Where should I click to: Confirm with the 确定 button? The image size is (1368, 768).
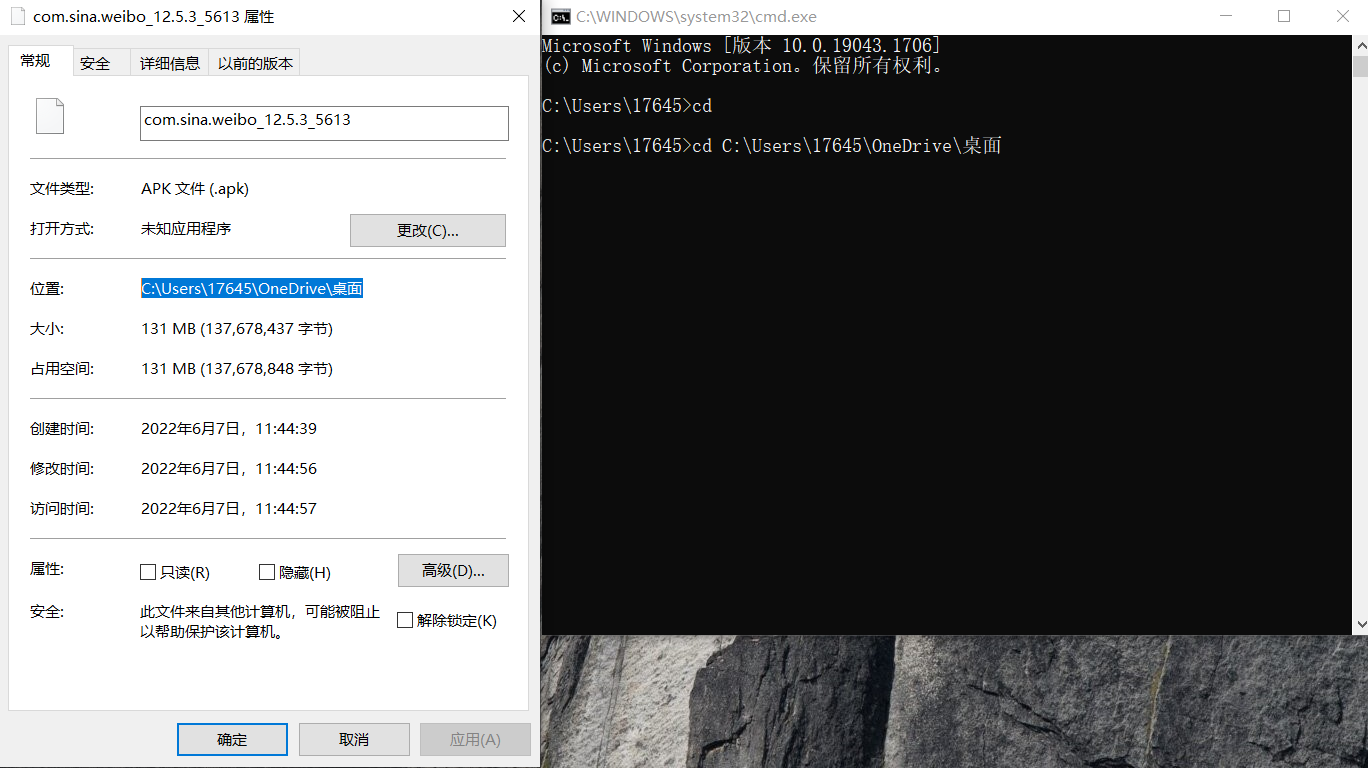point(232,739)
